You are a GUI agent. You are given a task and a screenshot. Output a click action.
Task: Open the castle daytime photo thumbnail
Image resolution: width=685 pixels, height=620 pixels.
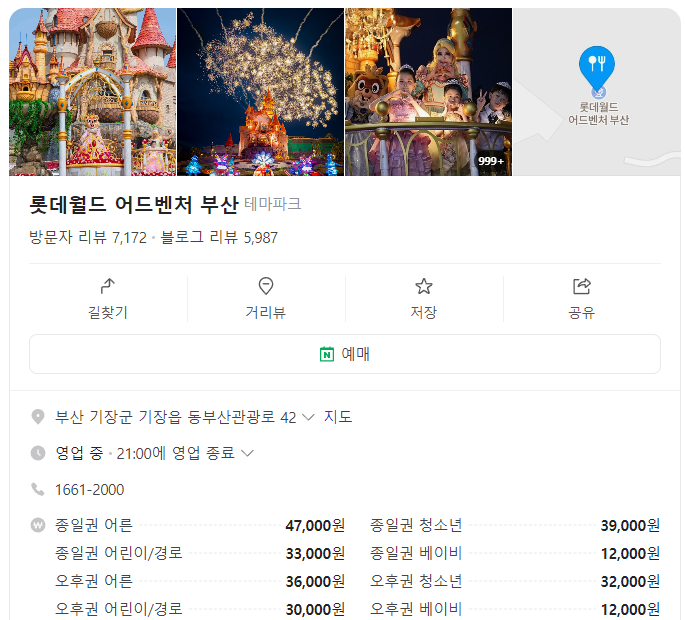pyautogui.click(x=93, y=92)
